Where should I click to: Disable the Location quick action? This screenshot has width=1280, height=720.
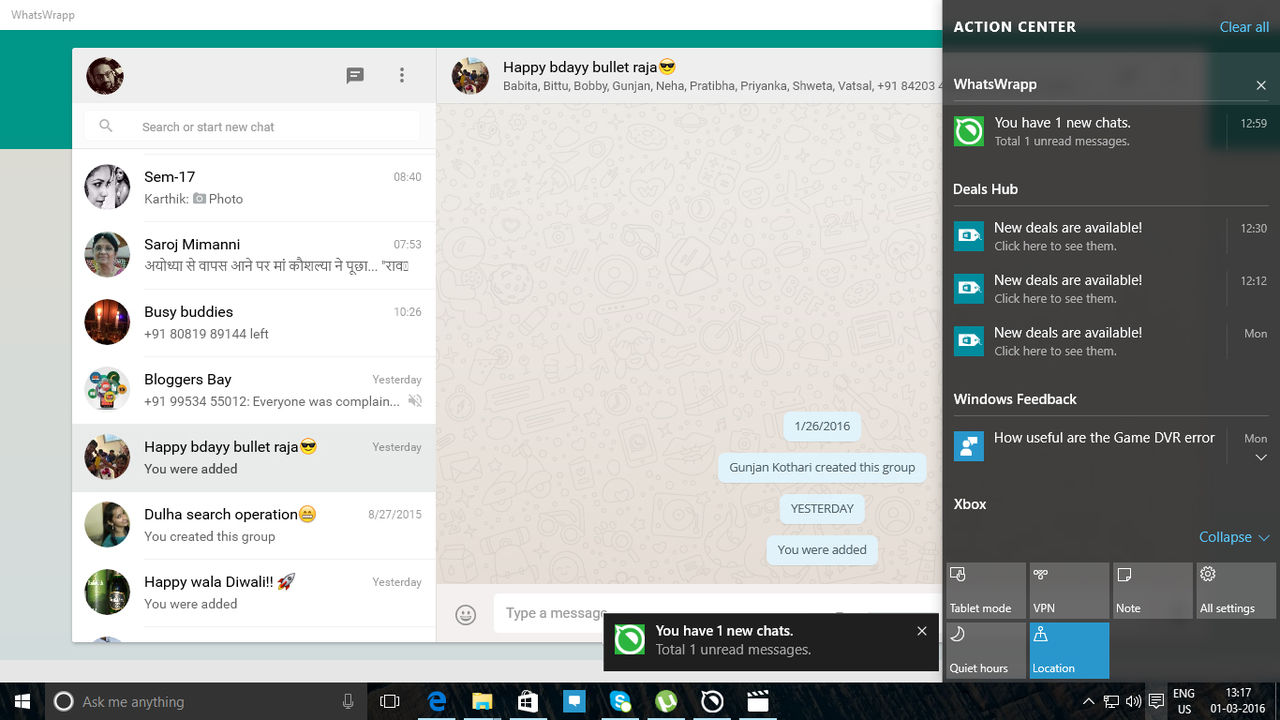[x=1069, y=650]
